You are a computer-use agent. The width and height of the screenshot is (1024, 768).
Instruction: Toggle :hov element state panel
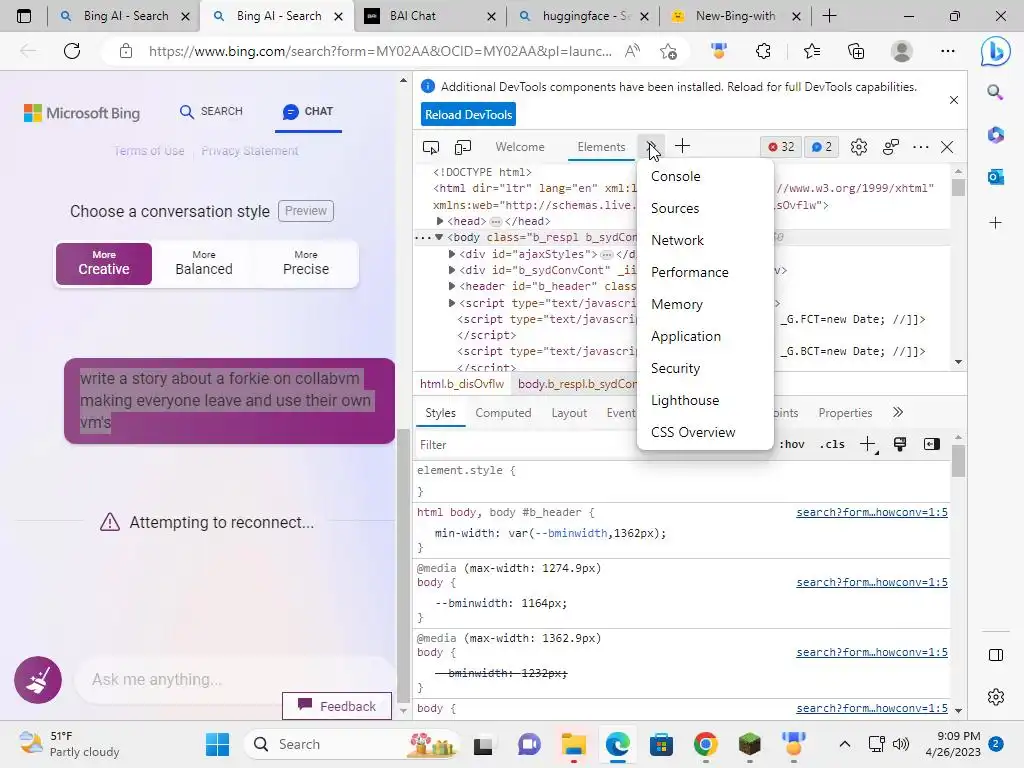coord(792,444)
